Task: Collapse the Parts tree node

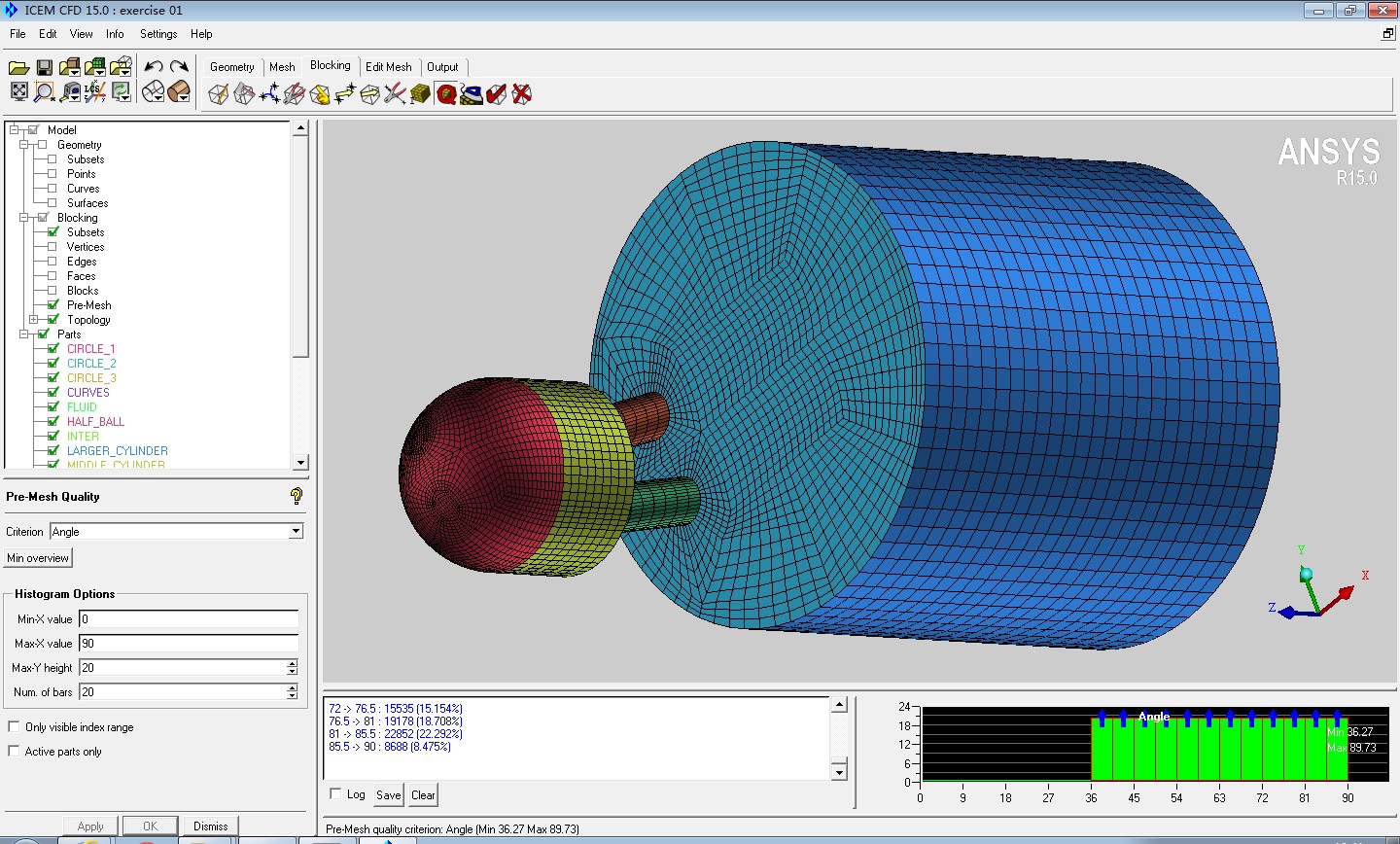Action: tap(24, 334)
